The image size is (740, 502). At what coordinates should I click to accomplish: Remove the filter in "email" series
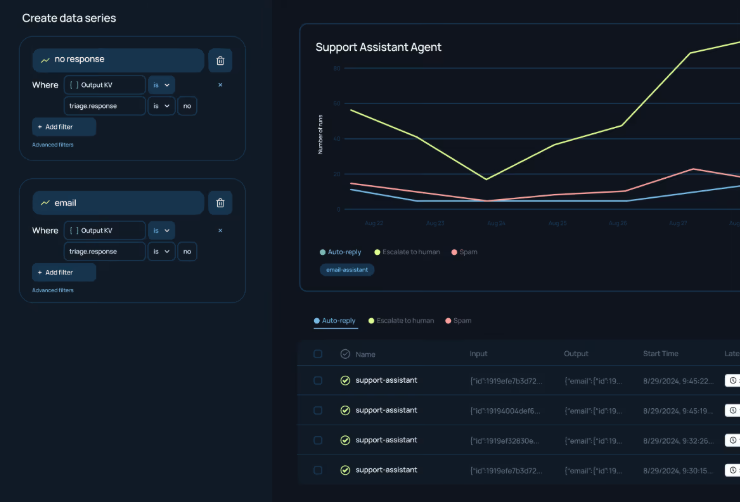[220, 231]
